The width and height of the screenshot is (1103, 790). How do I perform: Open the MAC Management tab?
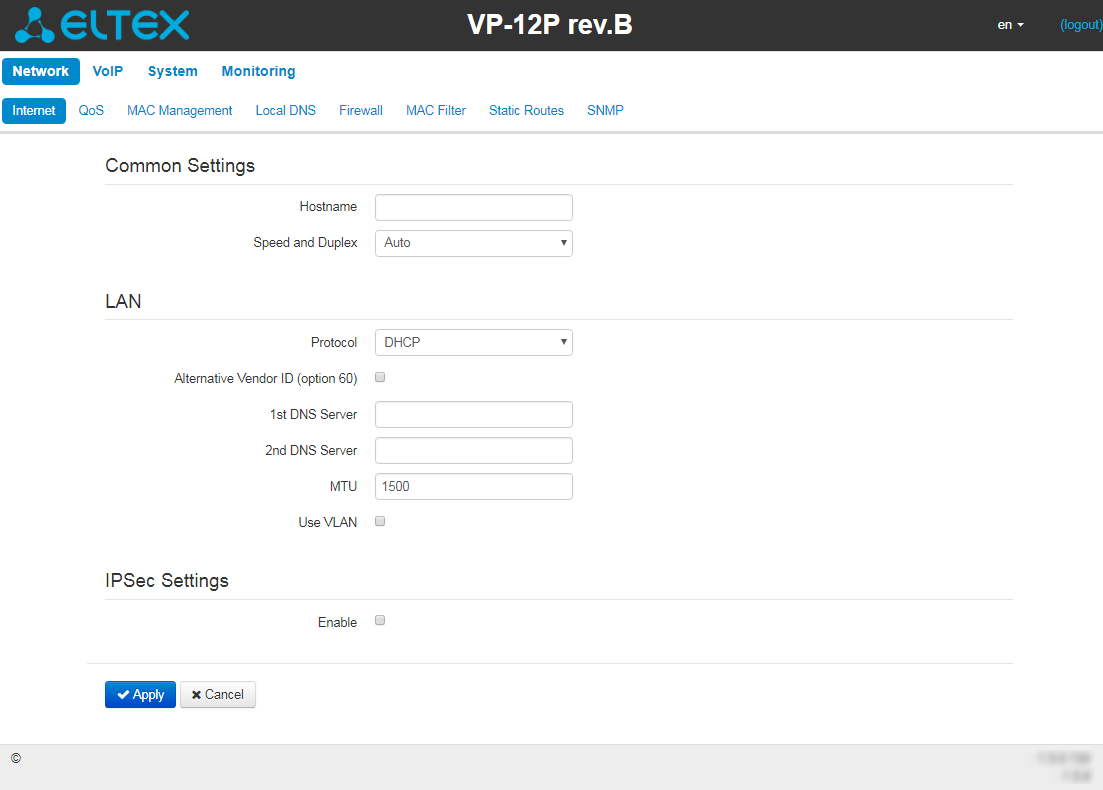pos(179,111)
